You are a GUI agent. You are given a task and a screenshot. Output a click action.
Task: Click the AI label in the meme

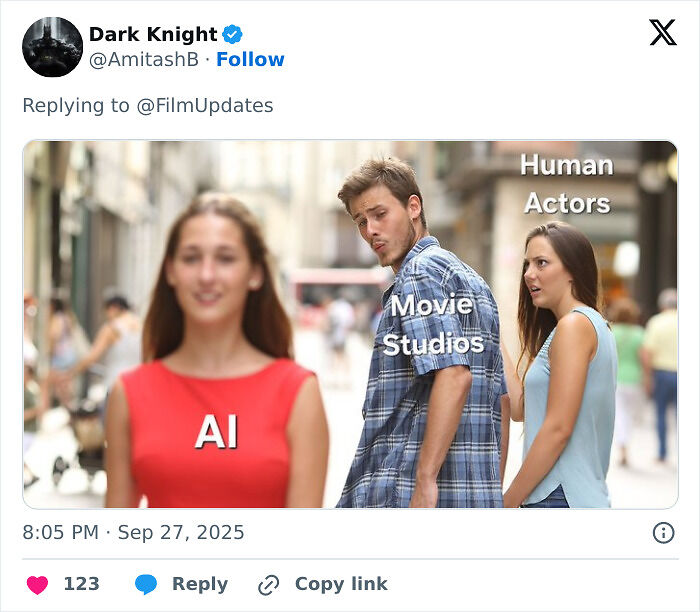[x=215, y=430]
